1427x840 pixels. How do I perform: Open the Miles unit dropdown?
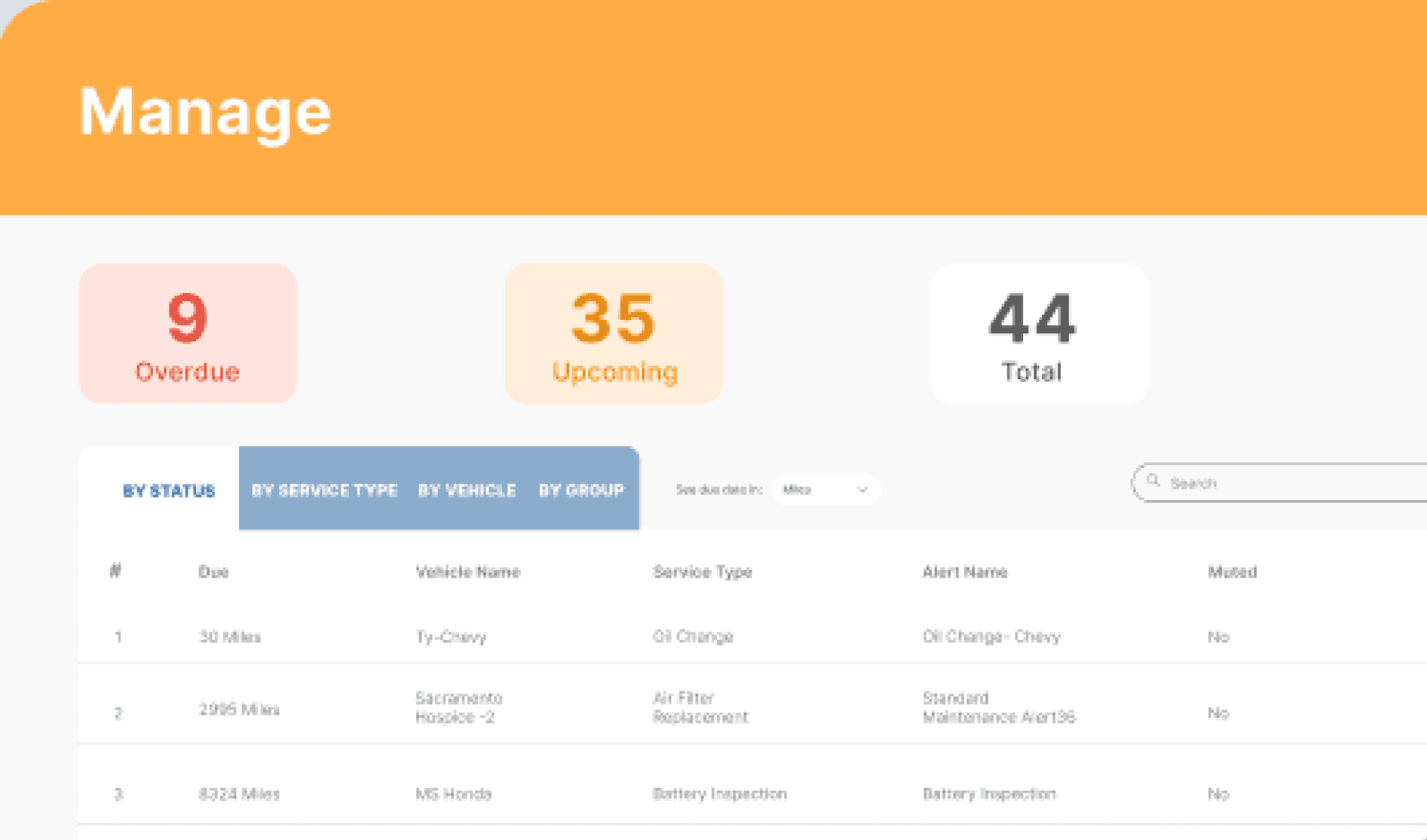click(x=826, y=490)
